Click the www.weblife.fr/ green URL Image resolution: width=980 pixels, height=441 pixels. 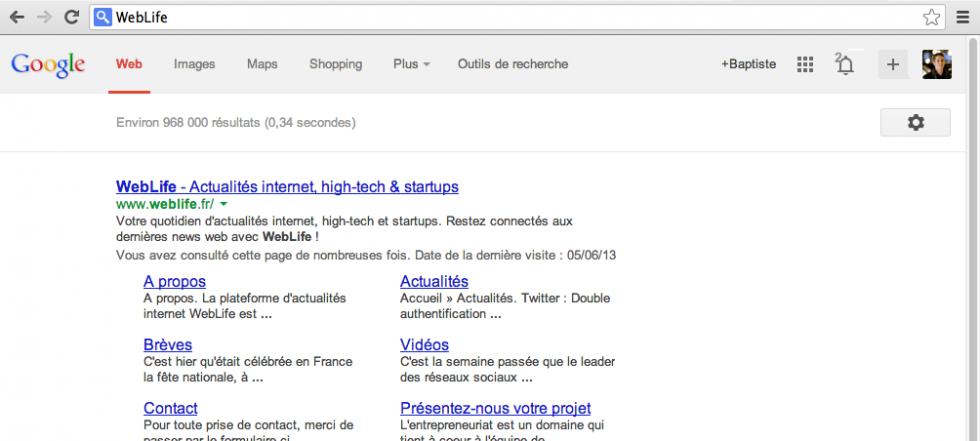pyautogui.click(x=165, y=204)
